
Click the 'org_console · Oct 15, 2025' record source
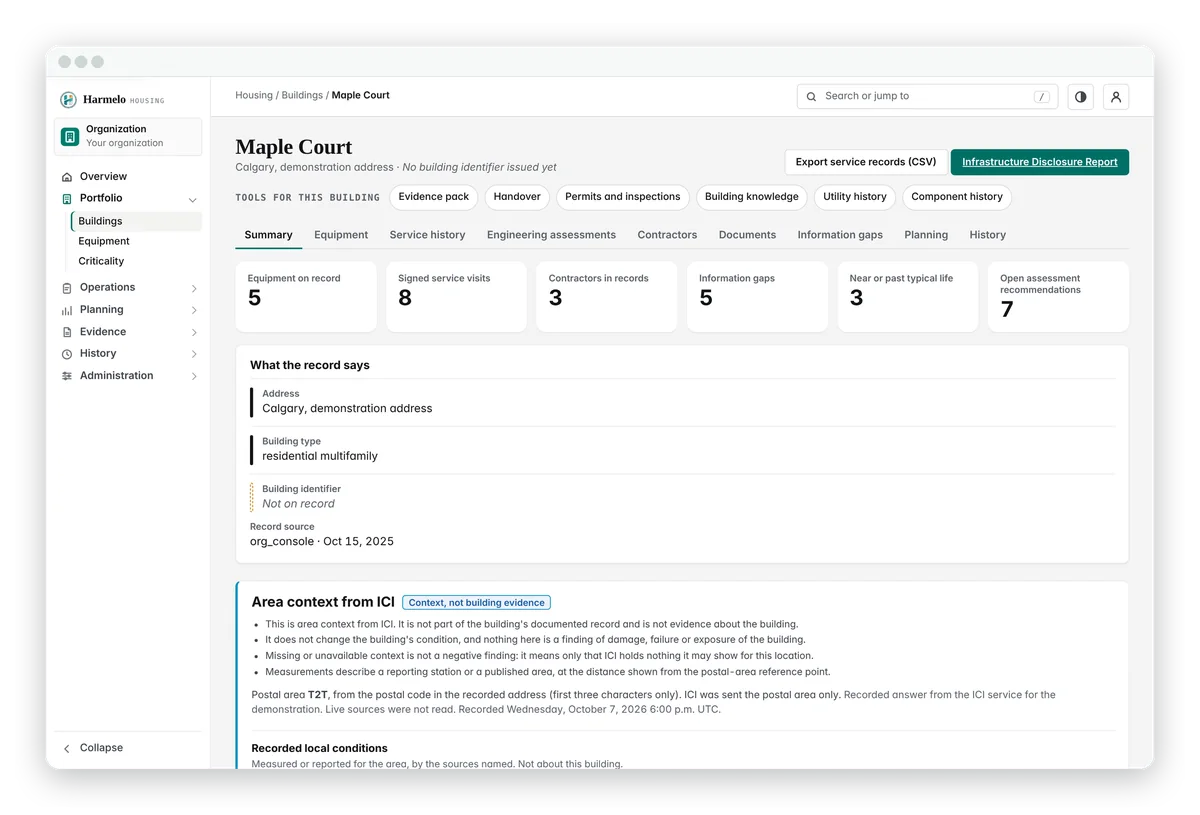point(322,542)
